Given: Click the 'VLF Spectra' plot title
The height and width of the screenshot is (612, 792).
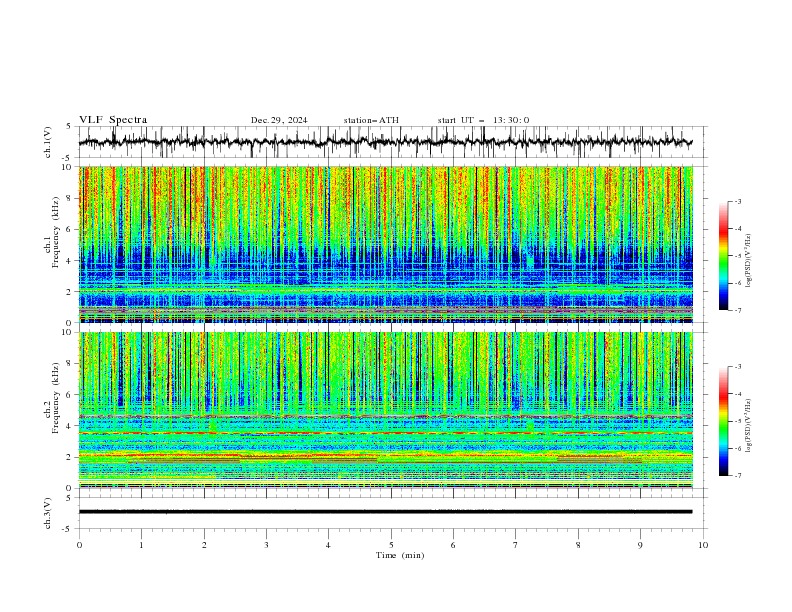Looking at the screenshot, I should (x=113, y=120).
